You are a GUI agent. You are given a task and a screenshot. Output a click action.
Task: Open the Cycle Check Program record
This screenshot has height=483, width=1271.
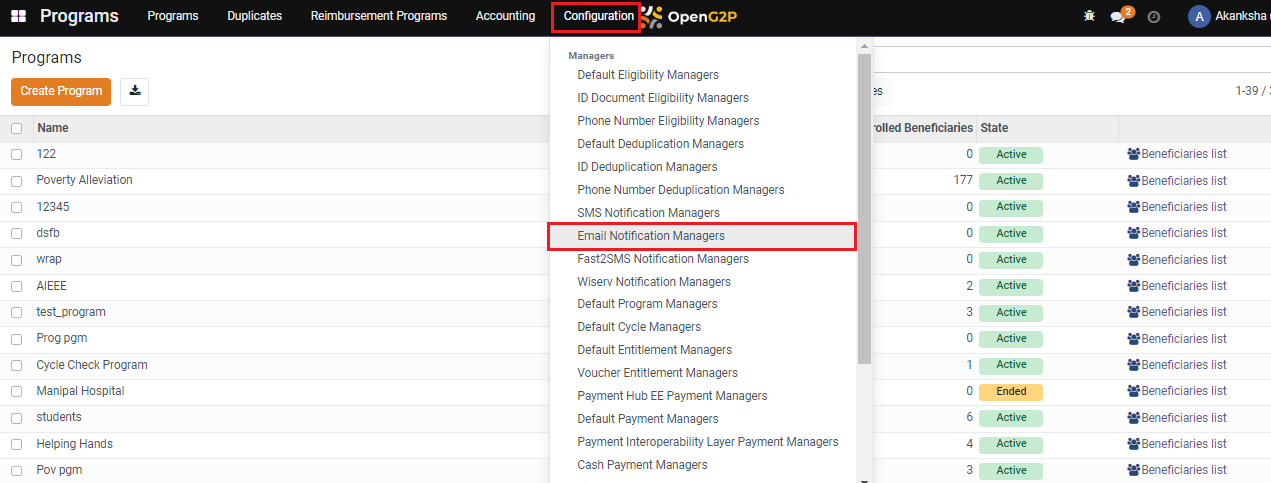coord(92,365)
